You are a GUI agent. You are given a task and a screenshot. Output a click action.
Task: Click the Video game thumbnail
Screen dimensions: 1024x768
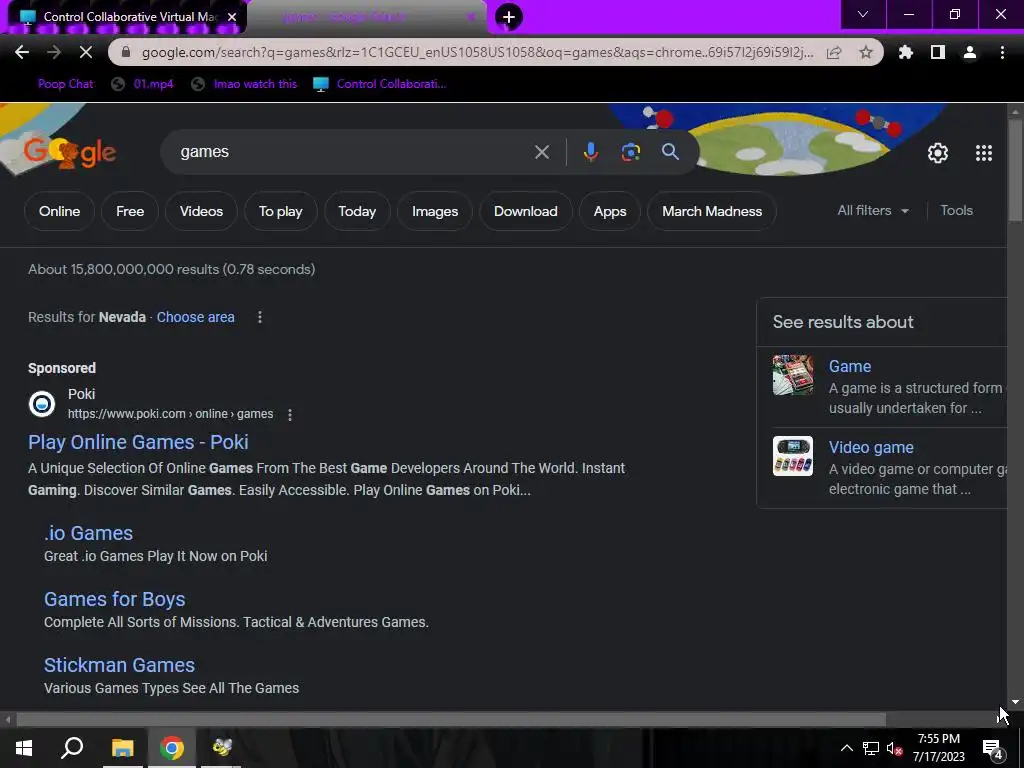click(793, 456)
